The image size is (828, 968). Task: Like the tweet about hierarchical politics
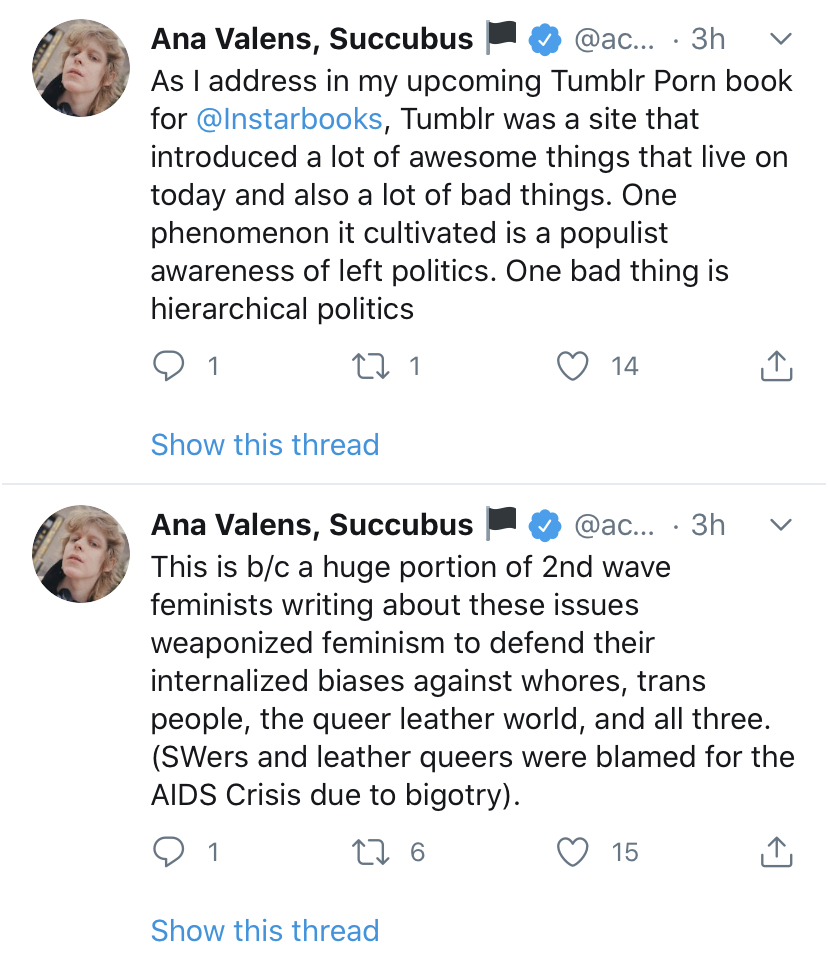[573, 367]
